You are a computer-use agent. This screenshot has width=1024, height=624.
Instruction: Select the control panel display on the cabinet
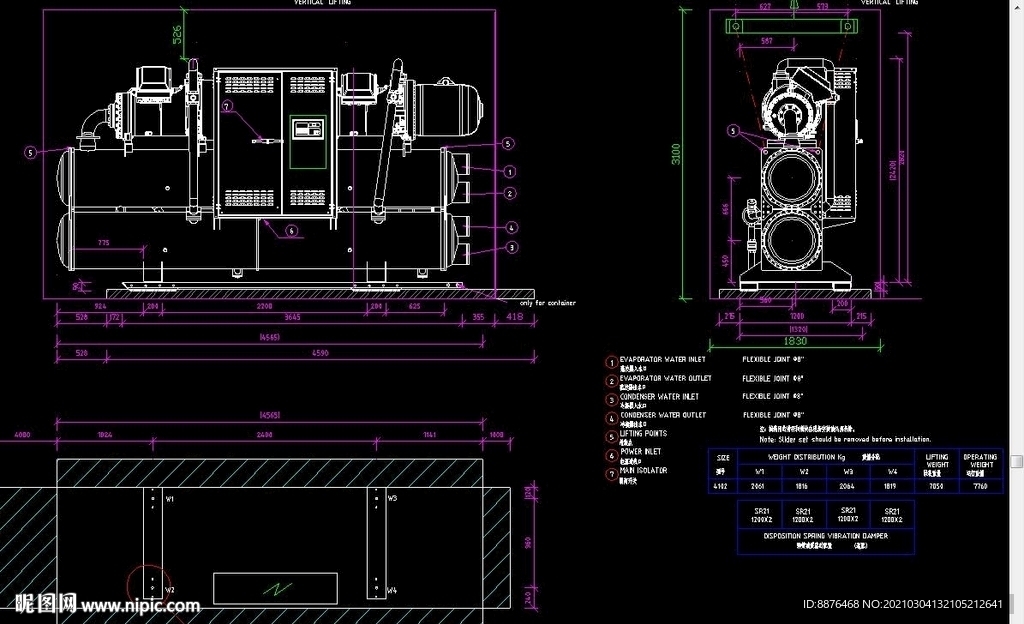click(x=308, y=129)
